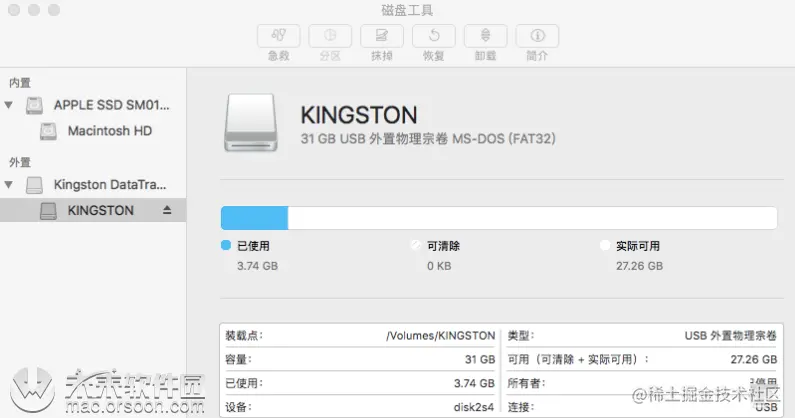Click the red close window button

pos(14,10)
